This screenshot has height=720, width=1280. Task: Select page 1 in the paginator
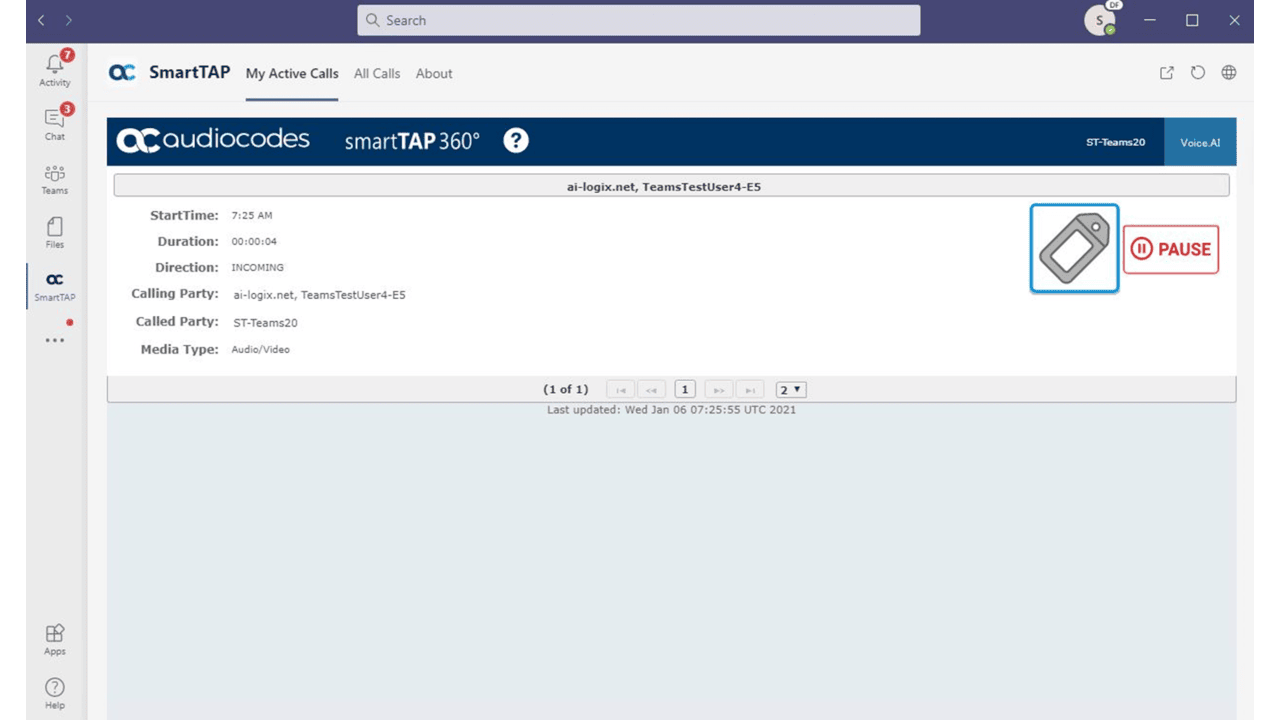[x=685, y=390]
